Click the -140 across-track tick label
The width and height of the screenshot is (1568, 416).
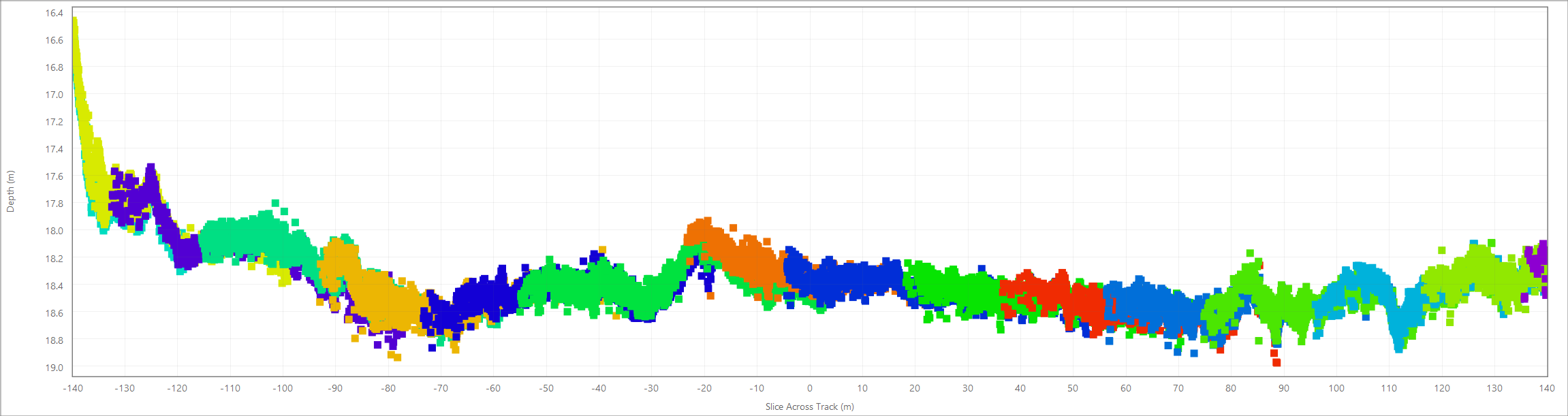coord(73,388)
